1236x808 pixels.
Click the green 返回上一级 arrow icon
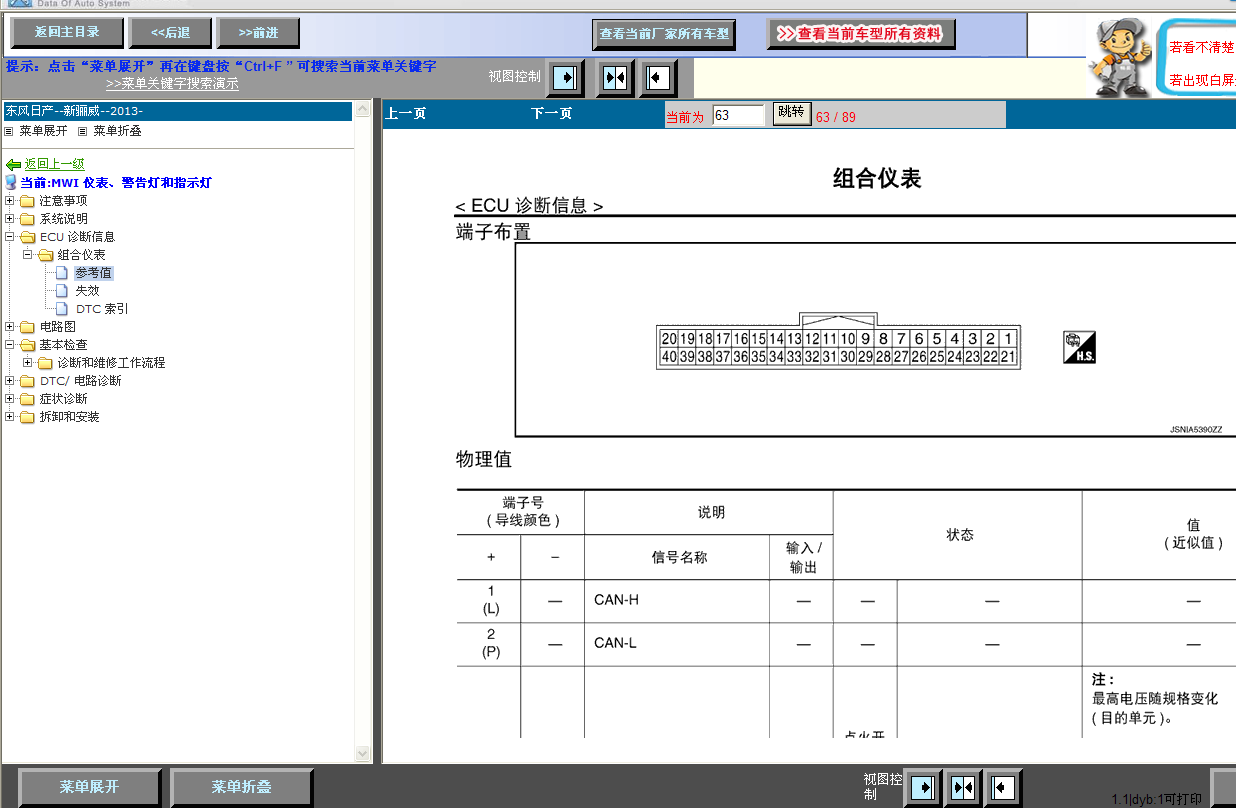13,165
